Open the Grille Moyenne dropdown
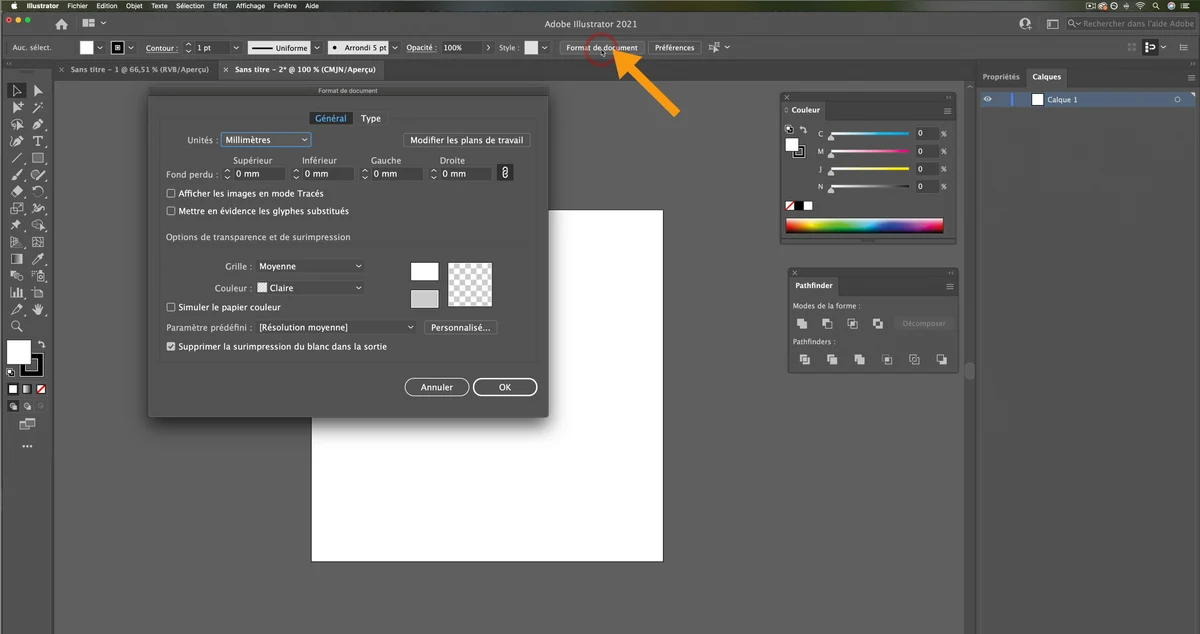Image resolution: width=1200 pixels, height=634 pixels. [x=310, y=266]
